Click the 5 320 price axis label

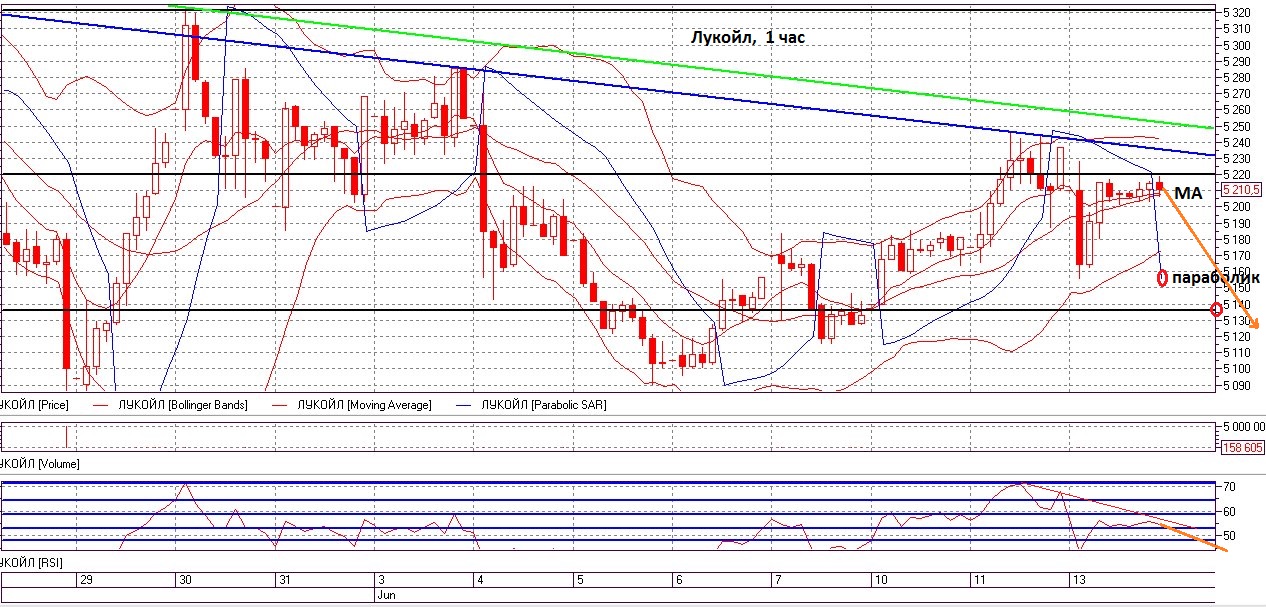coord(1237,13)
